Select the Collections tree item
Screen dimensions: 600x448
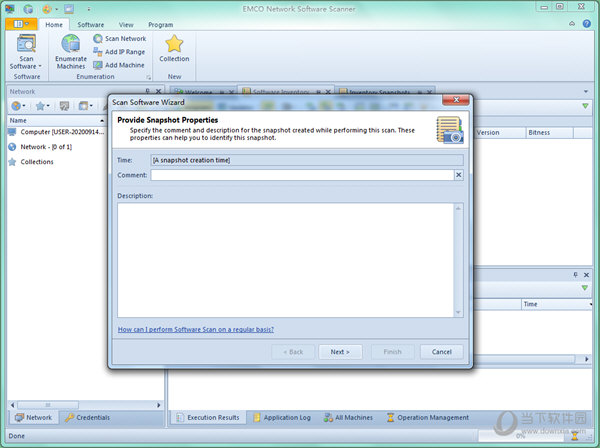tap(31, 162)
